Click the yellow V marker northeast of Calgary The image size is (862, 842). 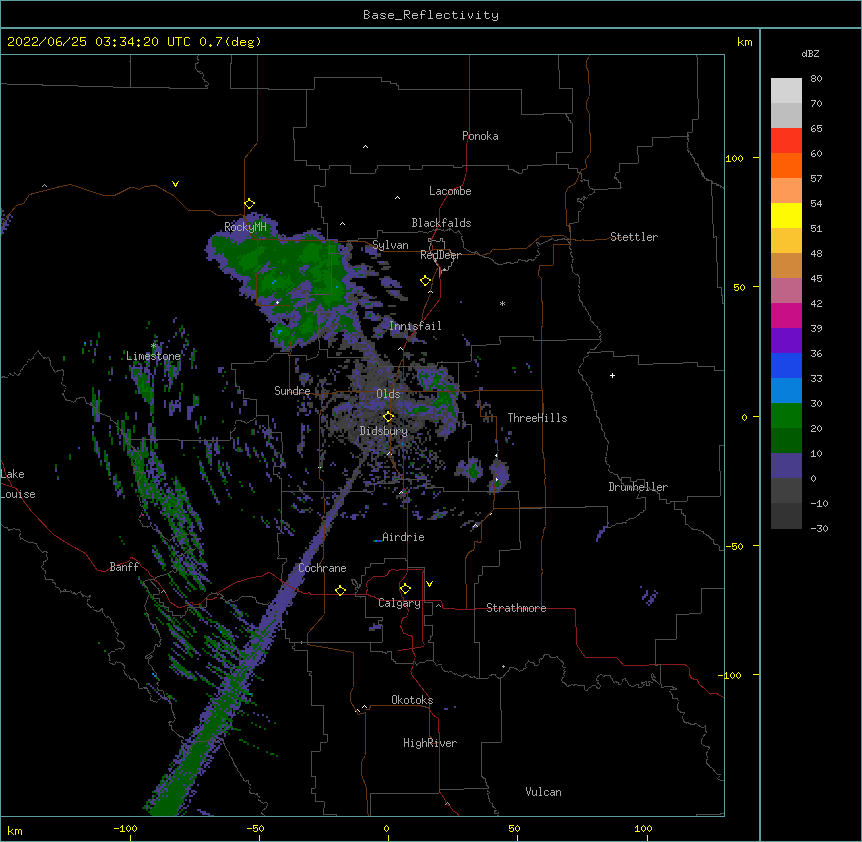pos(429,584)
